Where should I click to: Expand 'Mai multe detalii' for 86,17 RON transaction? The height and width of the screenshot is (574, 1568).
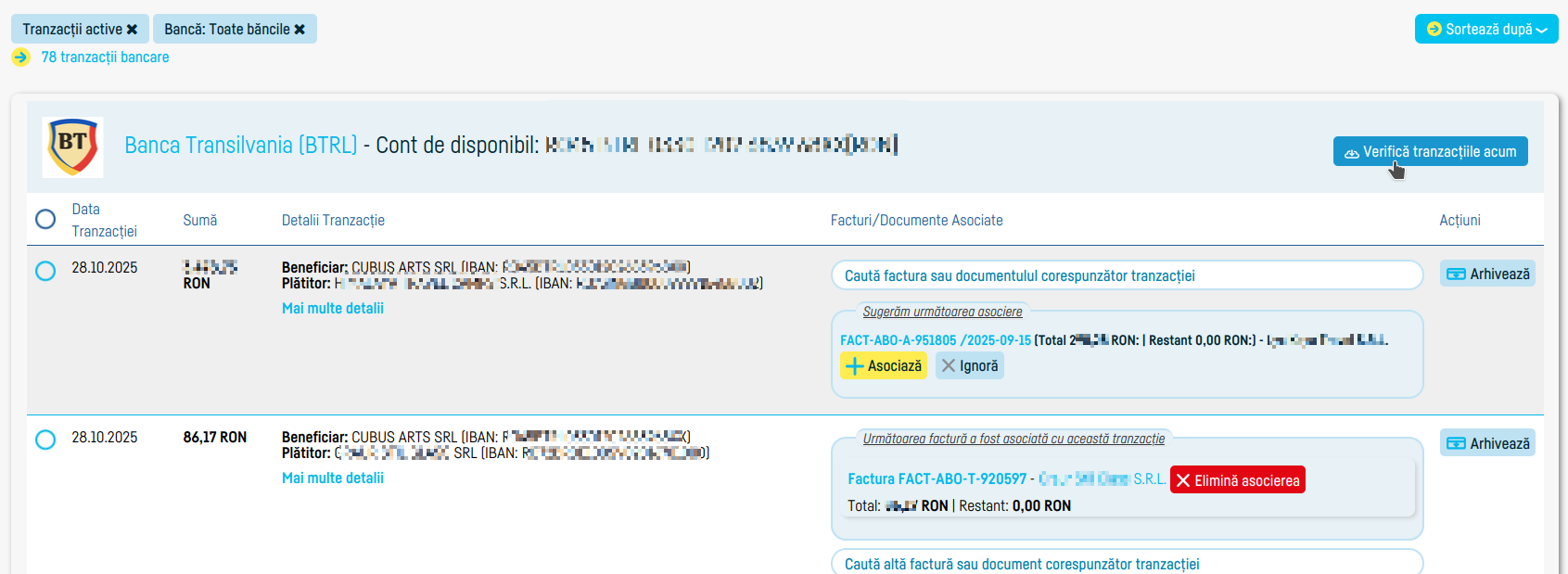pyautogui.click(x=332, y=478)
